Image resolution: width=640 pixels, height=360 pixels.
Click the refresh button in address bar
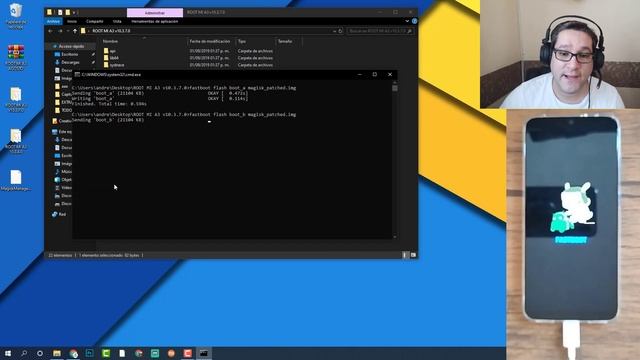(x=340, y=31)
